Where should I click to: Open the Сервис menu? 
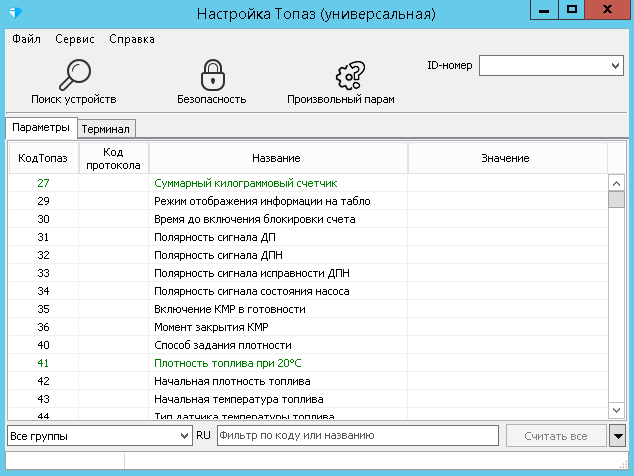pyautogui.click(x=75, y=39)
